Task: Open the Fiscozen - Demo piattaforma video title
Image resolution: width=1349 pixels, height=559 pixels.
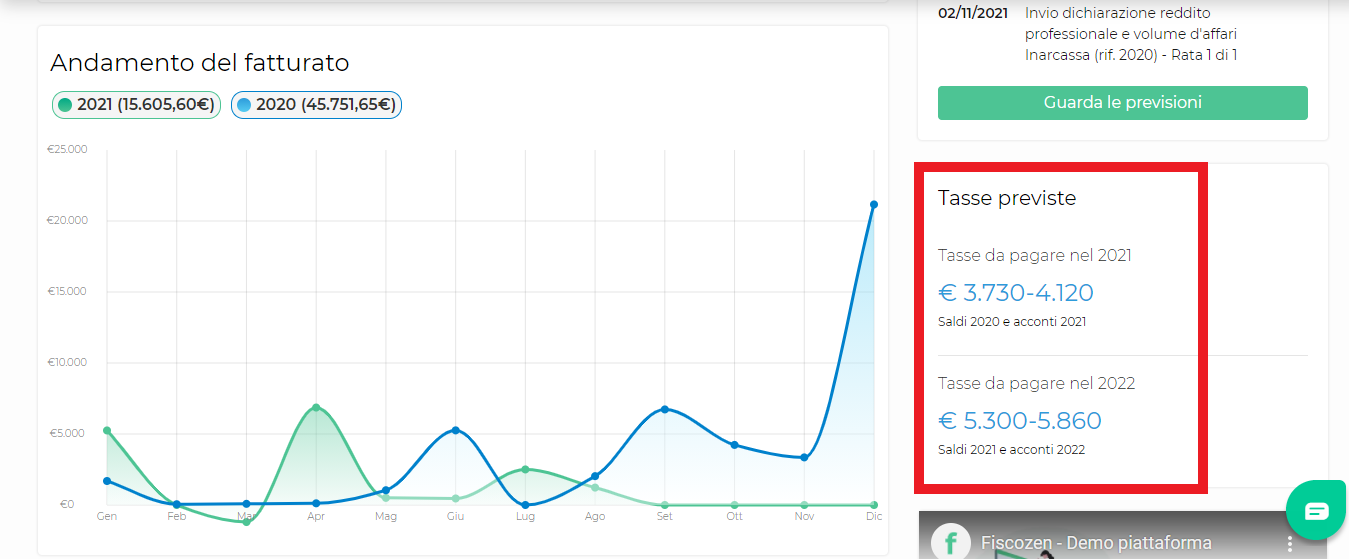Action: click(x=1096, y=543)
